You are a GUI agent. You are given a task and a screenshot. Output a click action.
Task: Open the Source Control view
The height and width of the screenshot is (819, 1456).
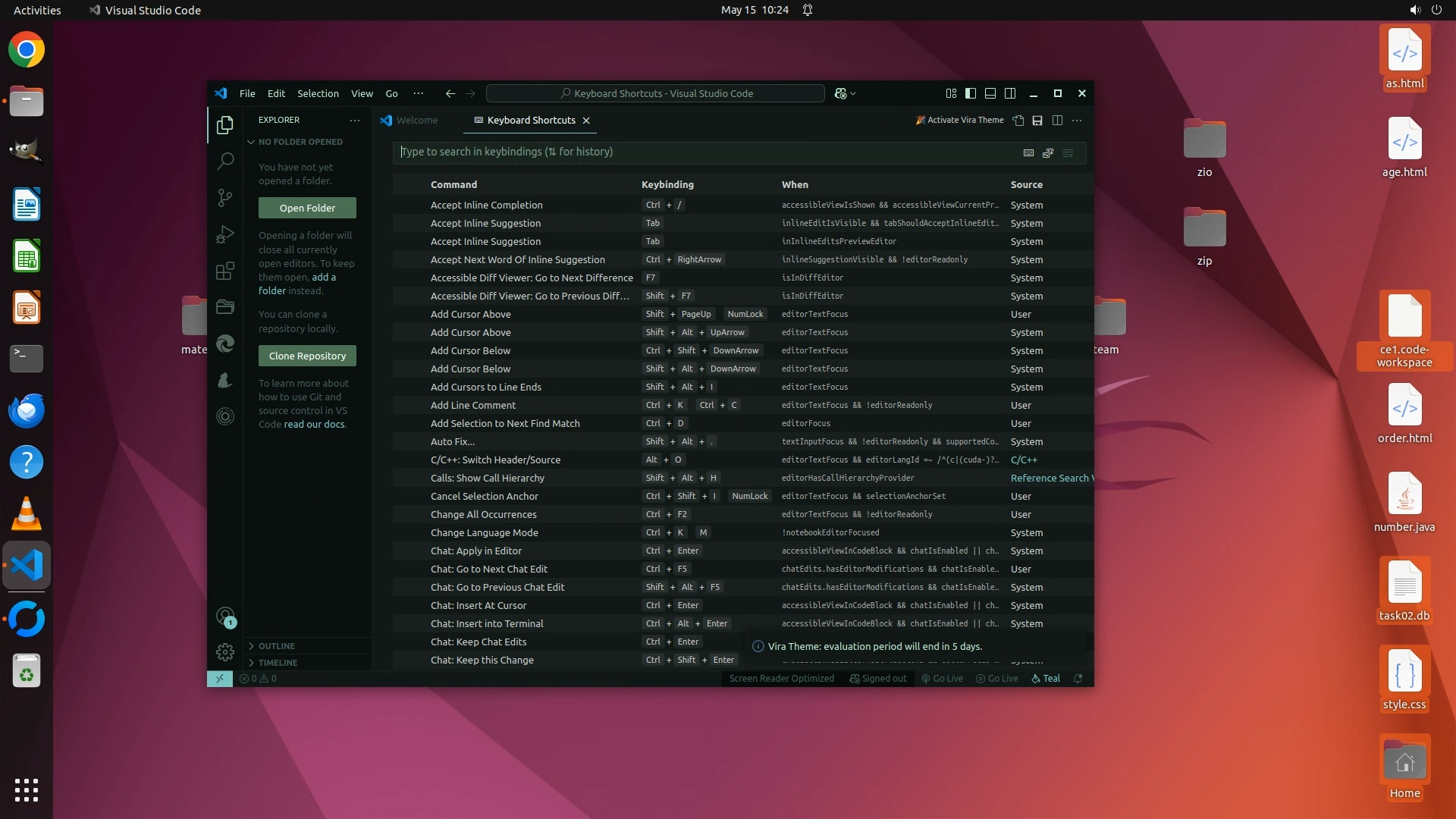[225, 198]
